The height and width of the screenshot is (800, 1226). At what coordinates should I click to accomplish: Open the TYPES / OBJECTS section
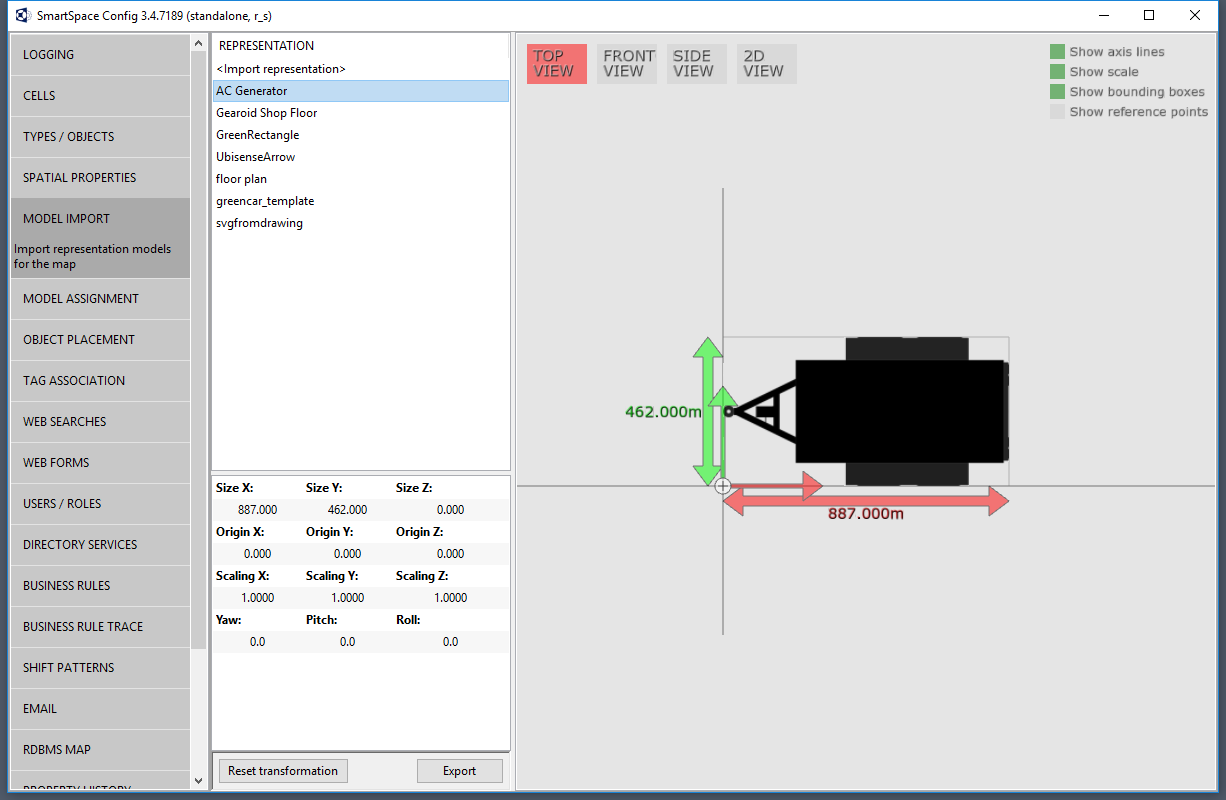pos(100,137)
